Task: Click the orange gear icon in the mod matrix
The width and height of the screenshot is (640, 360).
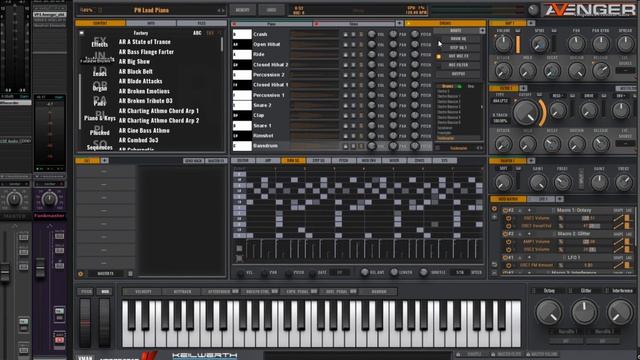Action: [x=494, y=209]
